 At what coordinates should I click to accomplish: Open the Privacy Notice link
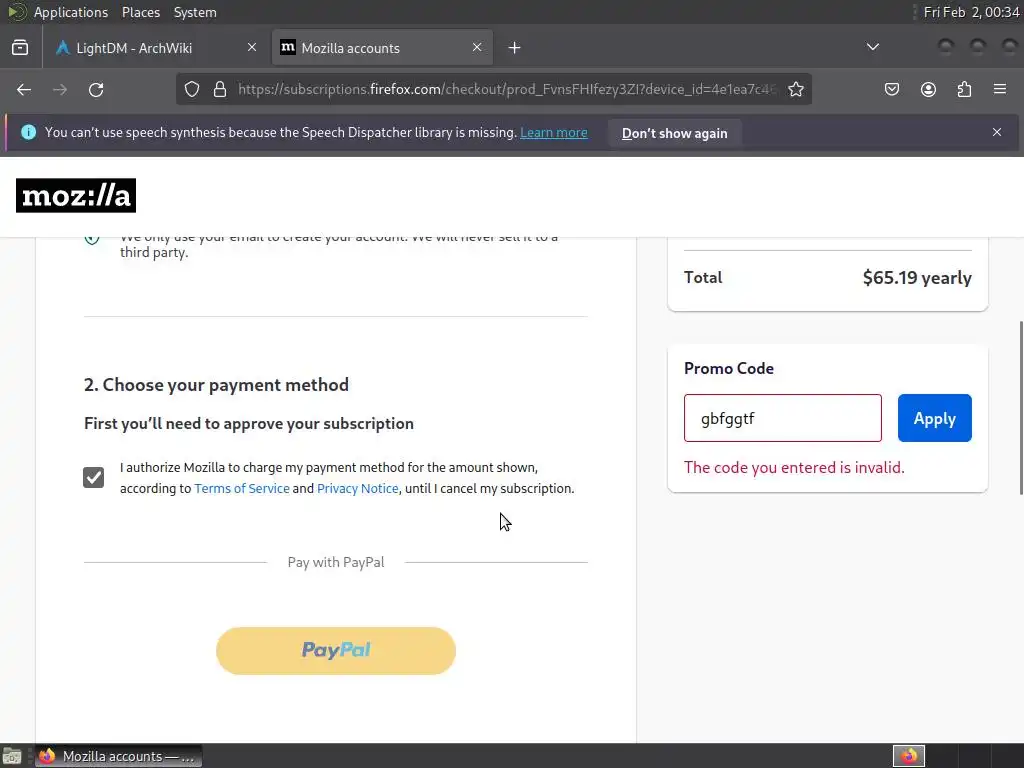(358, 489)
